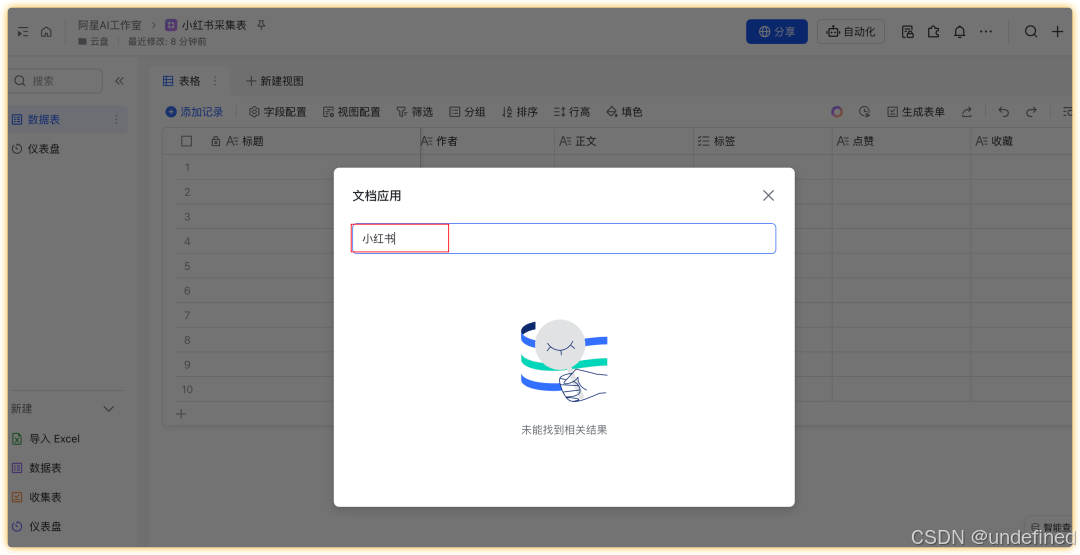
Task: Redo the last action
Action: (x=1031, y=112)
